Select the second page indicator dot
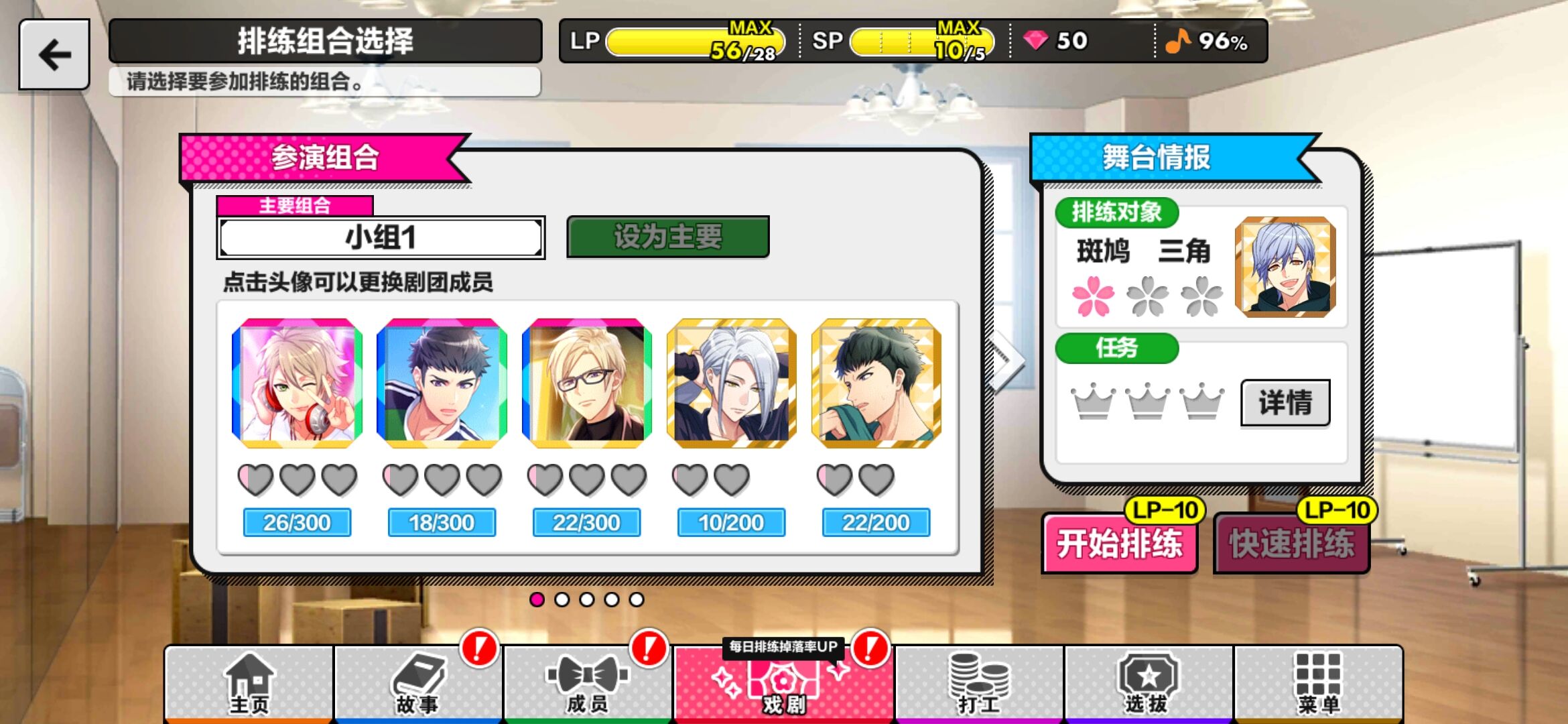Screen dimensions: 1568x724 (x=562, y=599)
